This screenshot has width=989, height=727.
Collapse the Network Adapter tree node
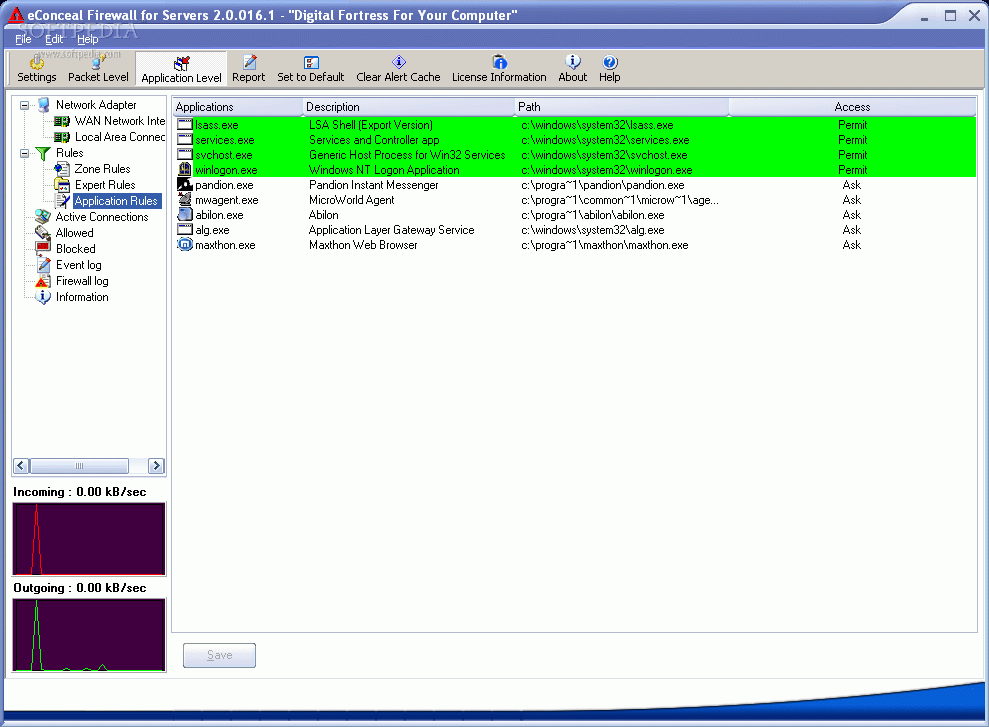[24, 105]
